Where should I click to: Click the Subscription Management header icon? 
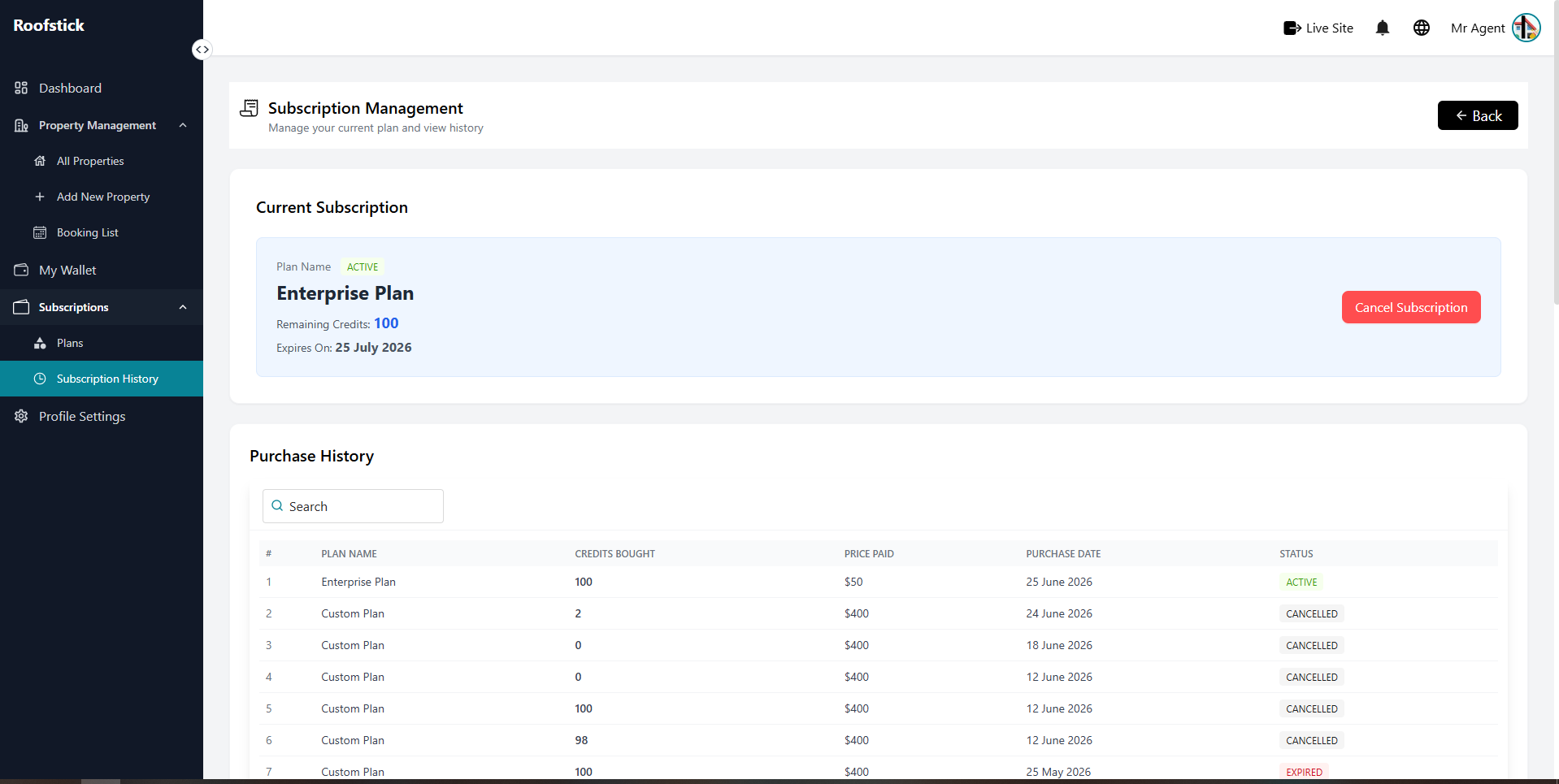click(x=250, y=108)
